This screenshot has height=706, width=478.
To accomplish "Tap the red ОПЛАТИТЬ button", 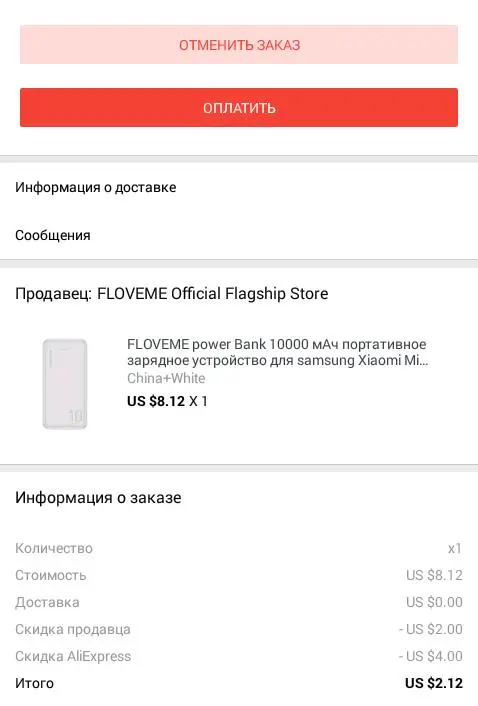I will click(x=239, y=108).
